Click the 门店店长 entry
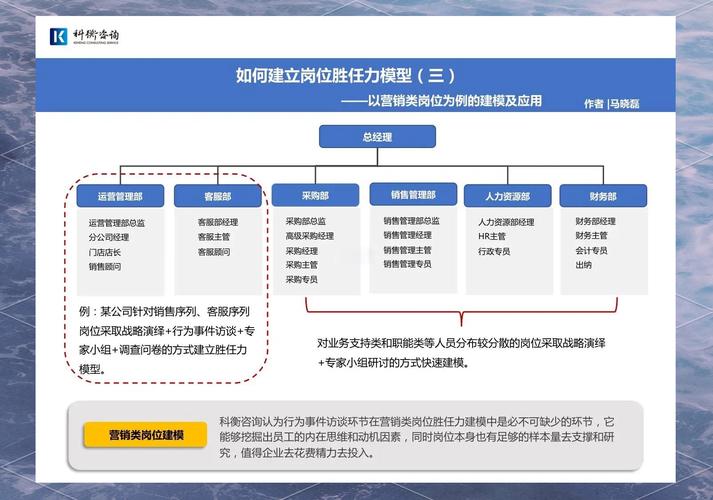The height and width of the screenshot is (500, 713). click(105, 252)
